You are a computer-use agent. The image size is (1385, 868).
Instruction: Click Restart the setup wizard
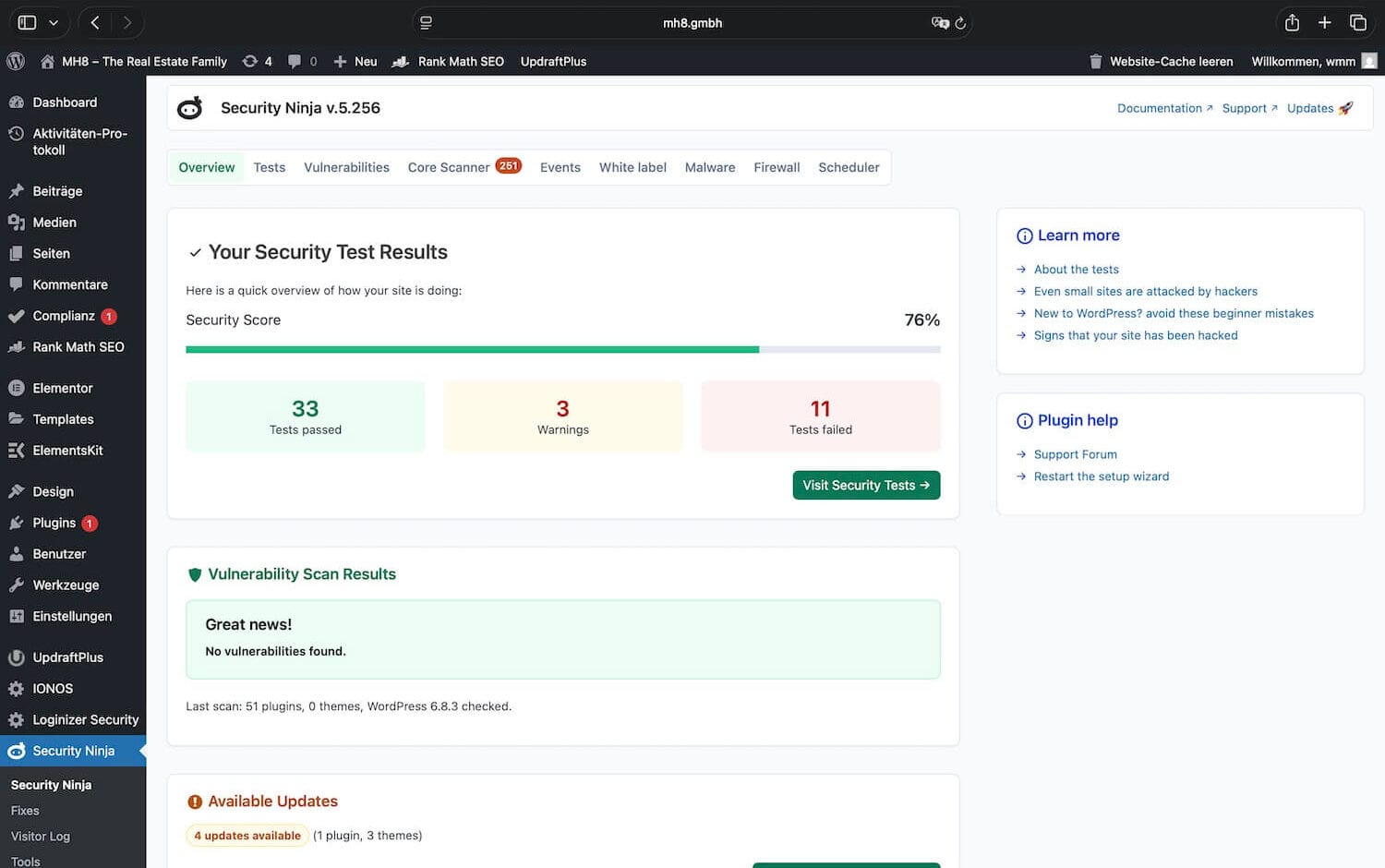point(1102,476)
